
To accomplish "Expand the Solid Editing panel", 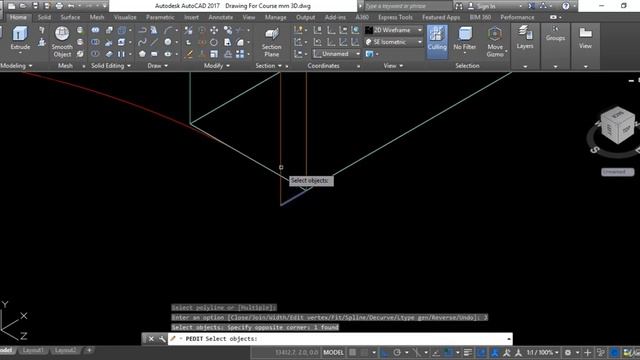I will point(111,66).
